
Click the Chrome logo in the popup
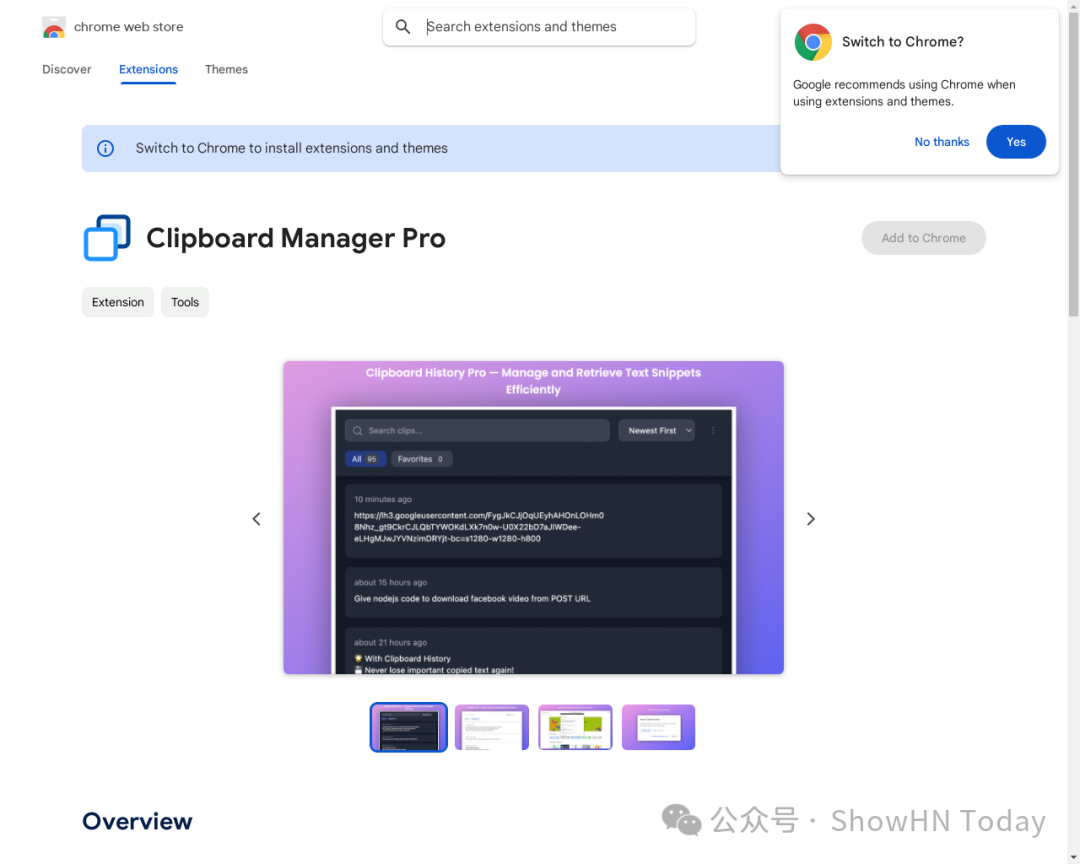813,42
